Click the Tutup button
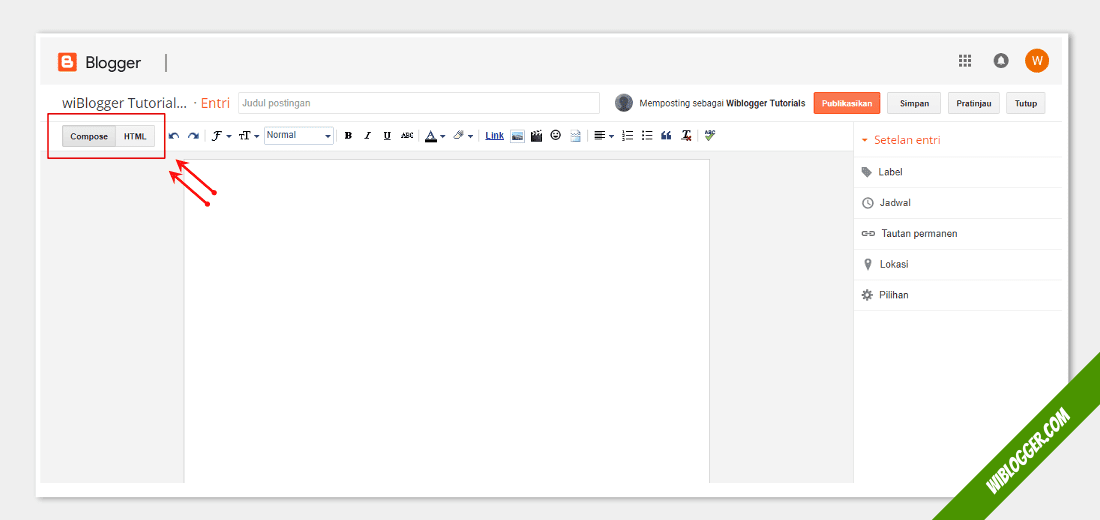Image resolution: width=1100 pixels, height=520 pixels. (x=1026, y=103)
